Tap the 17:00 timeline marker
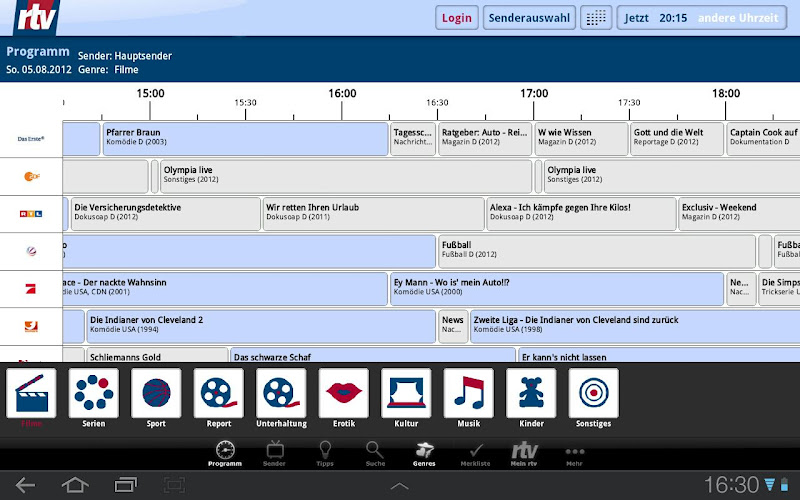Image resolution: width=800 pixels, height=500 pixels. pyautogui.click(x=534, y=94)
